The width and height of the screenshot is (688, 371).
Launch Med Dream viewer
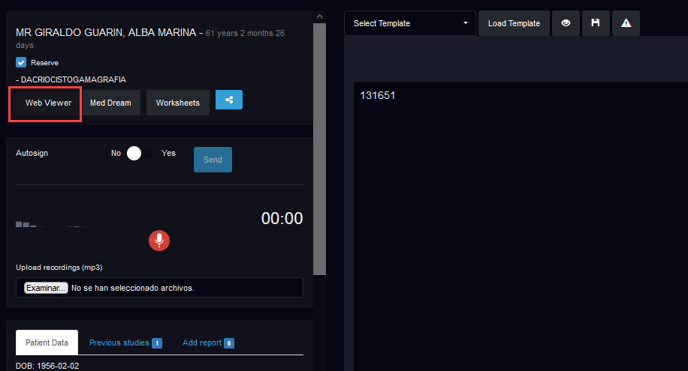111,103
